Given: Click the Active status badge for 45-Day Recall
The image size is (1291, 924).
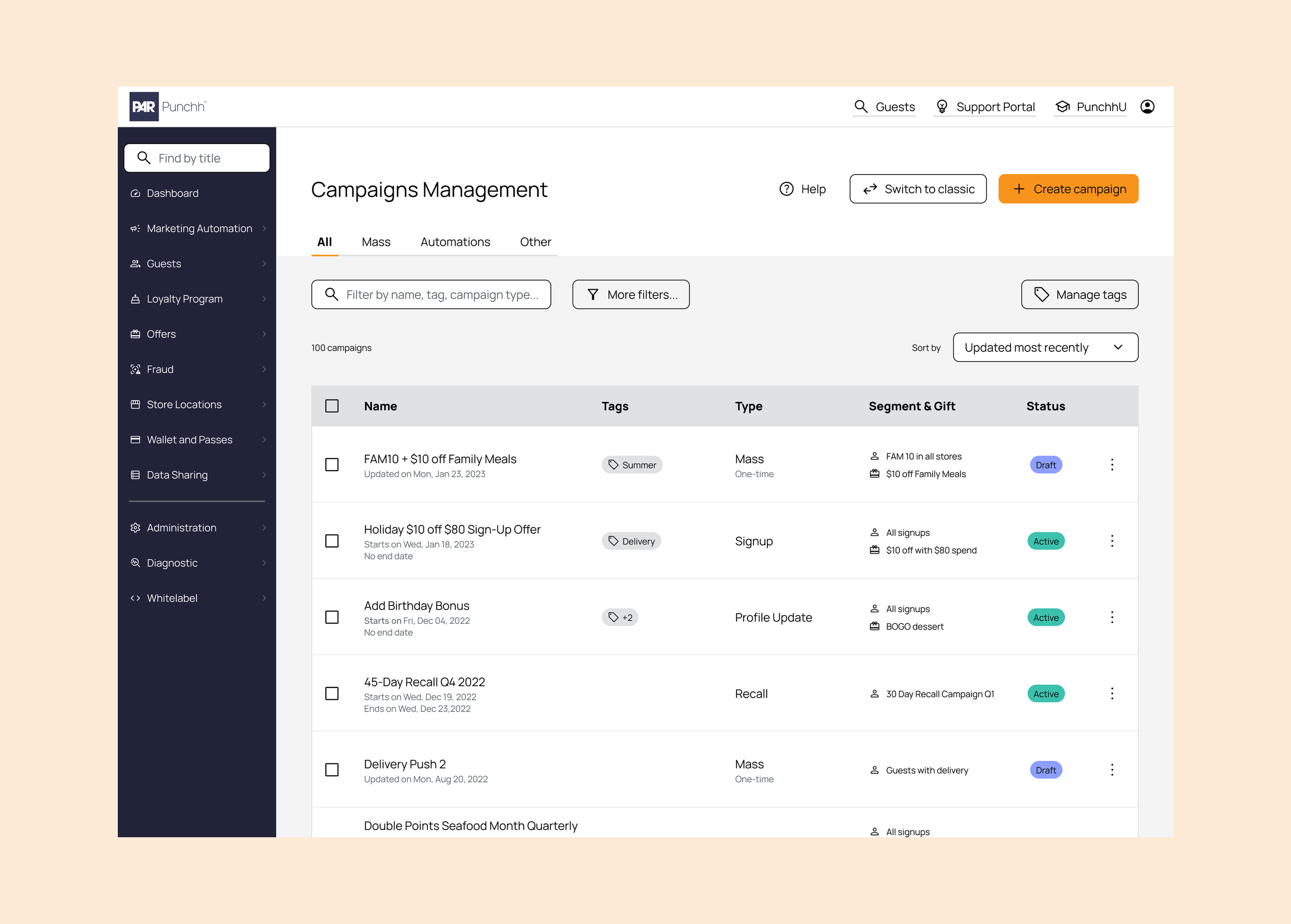Looking at the screenshot, I should coord(1045,693).
